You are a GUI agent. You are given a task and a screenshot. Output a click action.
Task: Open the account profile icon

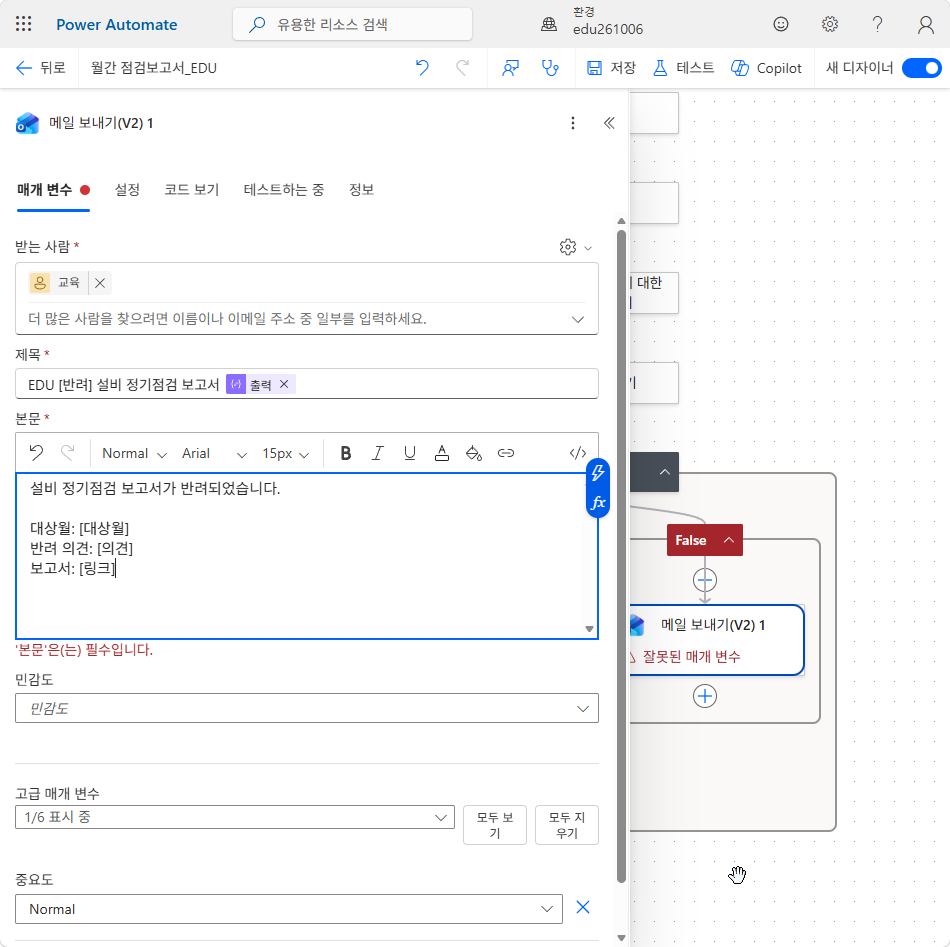click(x=925, y=24)
